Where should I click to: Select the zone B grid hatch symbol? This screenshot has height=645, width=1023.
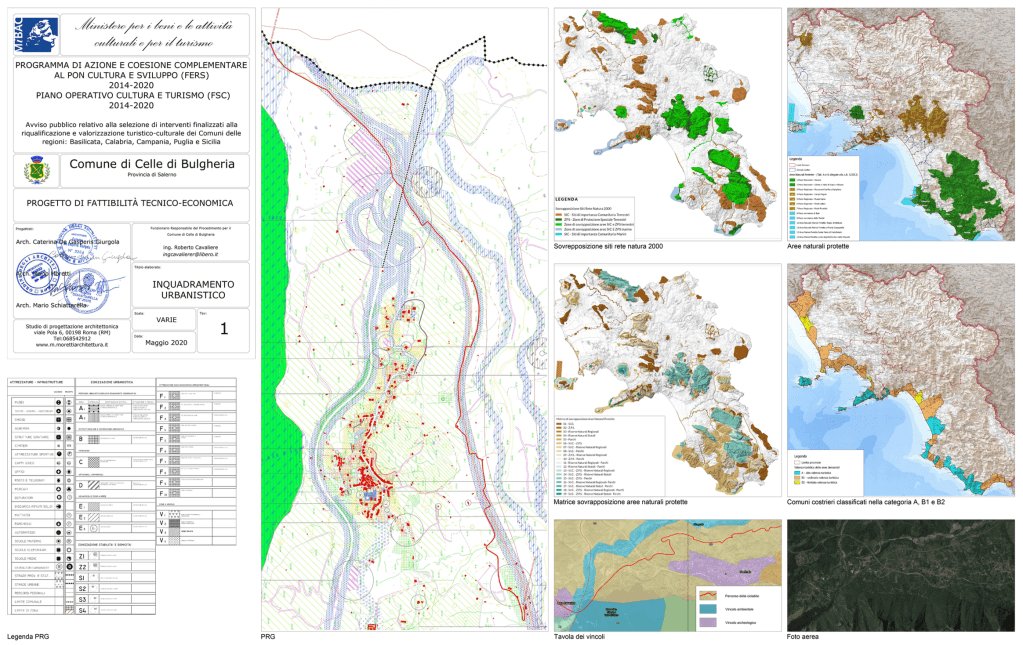(x=95, y=439)
